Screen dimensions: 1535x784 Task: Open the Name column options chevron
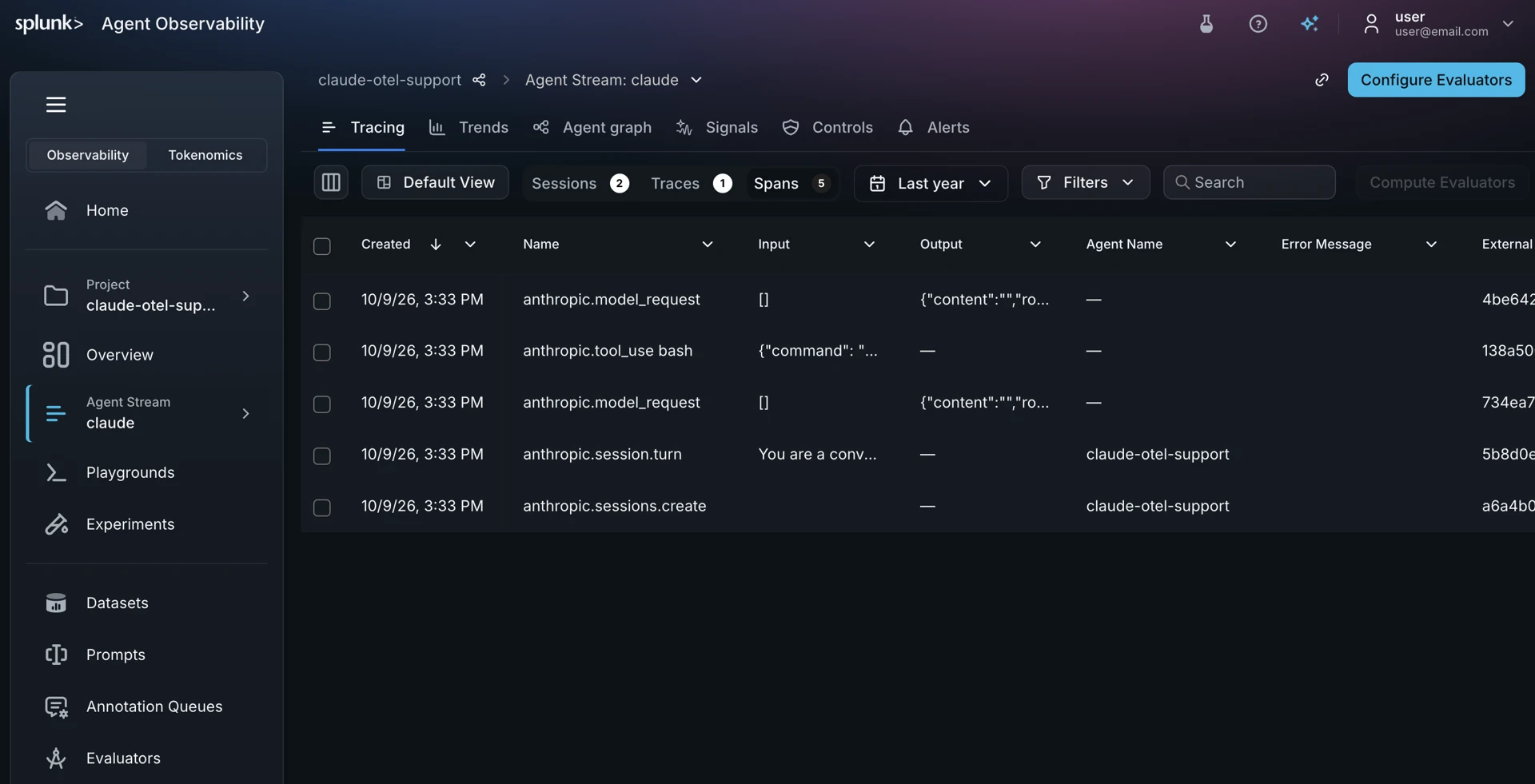click(x=708, y=245)
